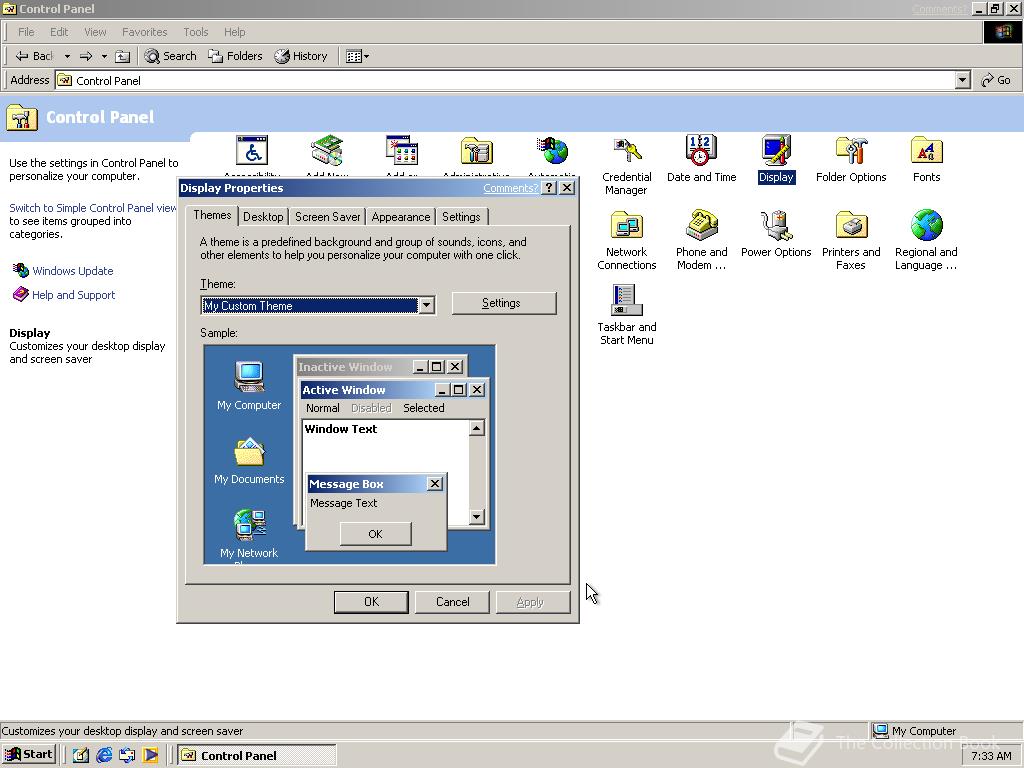Click OK in Display Properties dialog
The width and height of the screenshot is (1024, 768).
371,602
